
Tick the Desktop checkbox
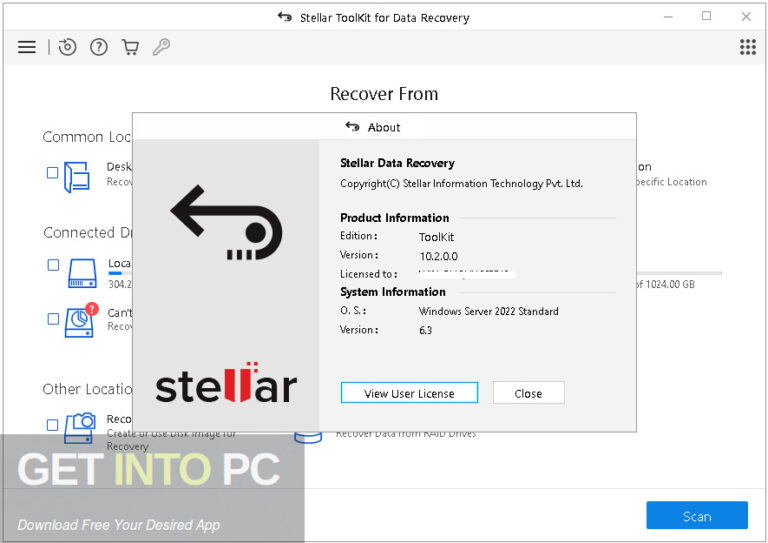click(52, 173)
